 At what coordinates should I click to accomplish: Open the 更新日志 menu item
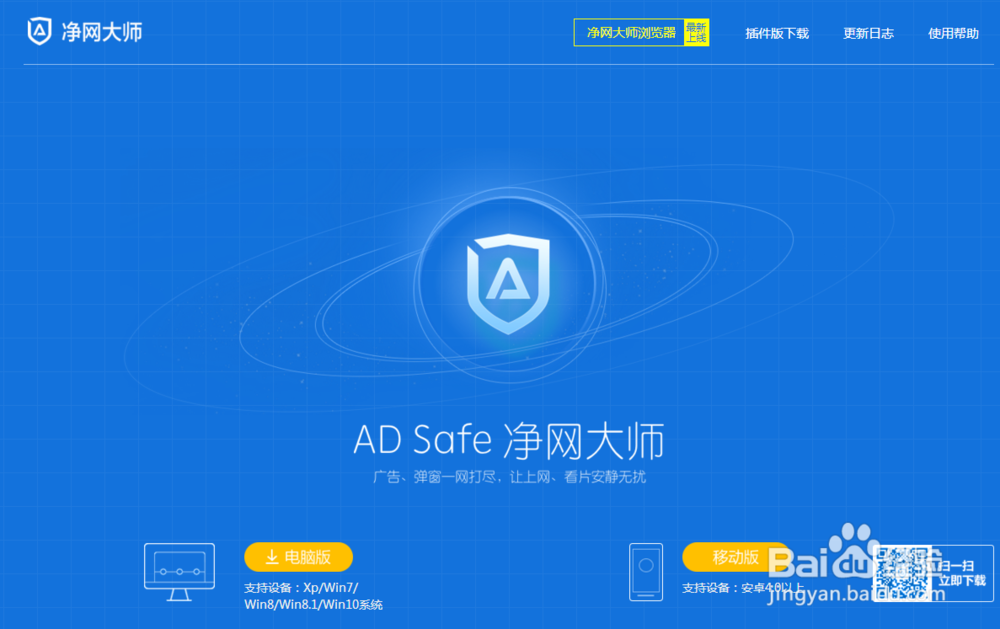(868, 33)
